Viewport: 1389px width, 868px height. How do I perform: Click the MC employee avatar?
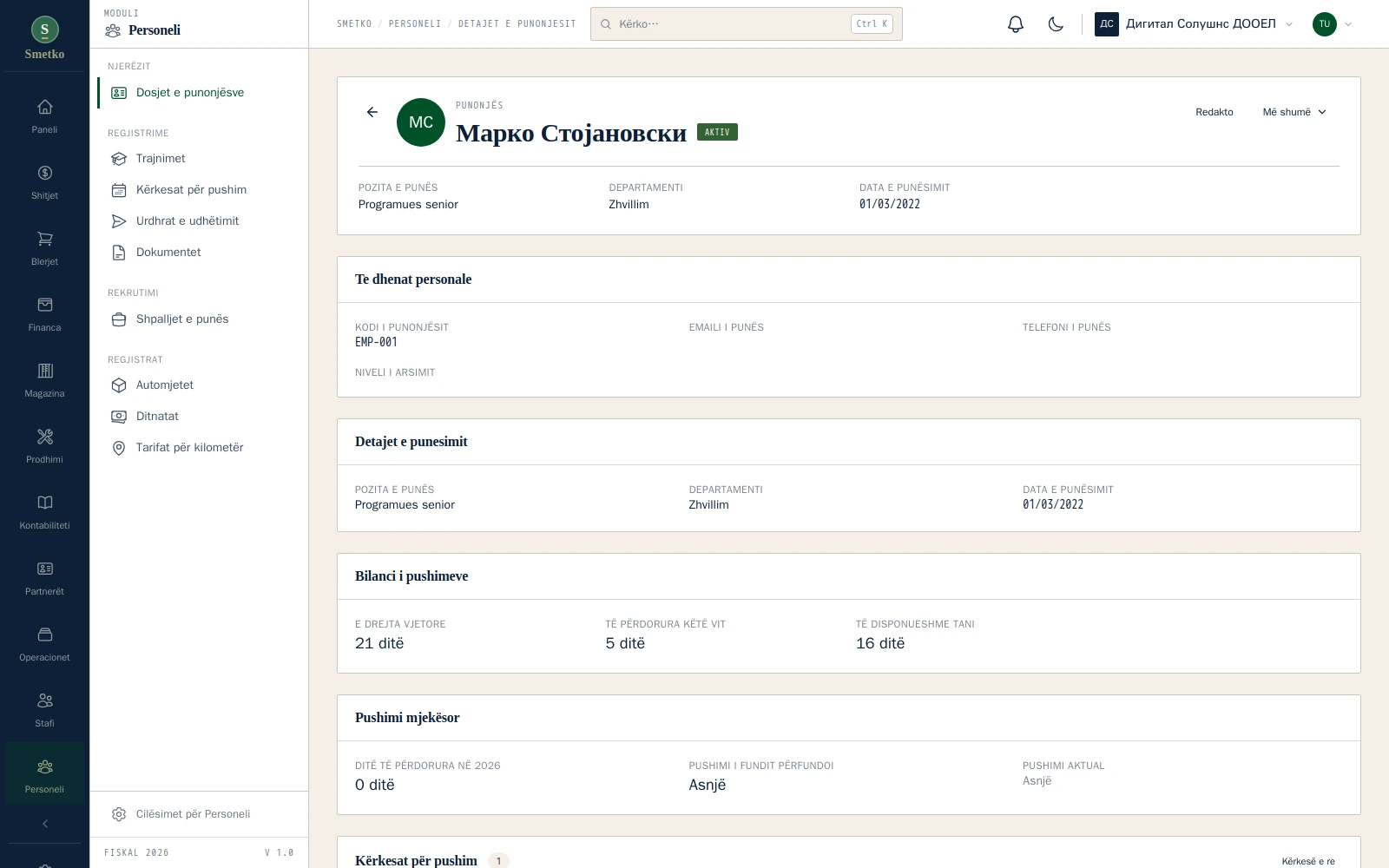coord(421,122)
